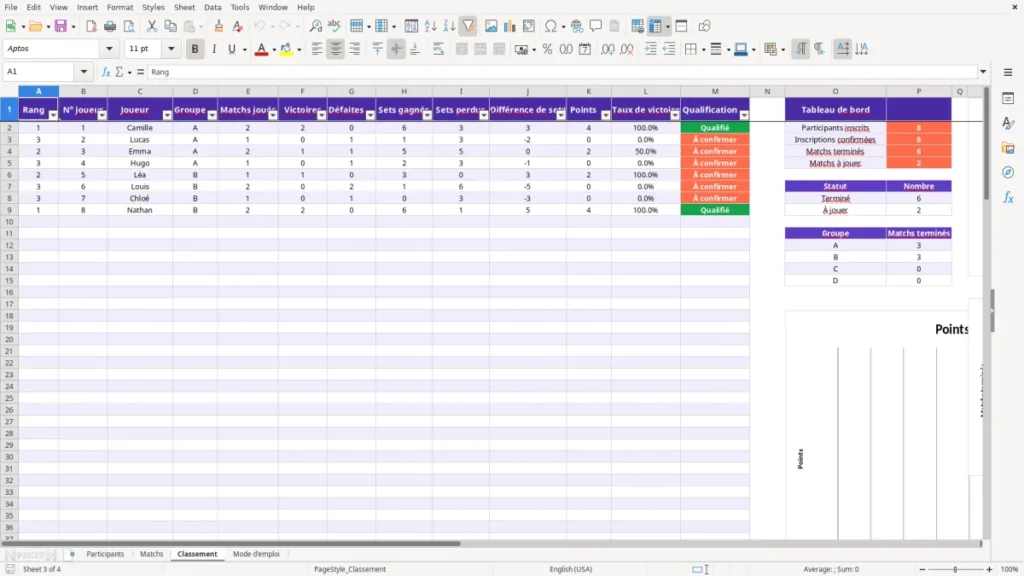Toggle left-to-right text direction

tap(801, 49)
